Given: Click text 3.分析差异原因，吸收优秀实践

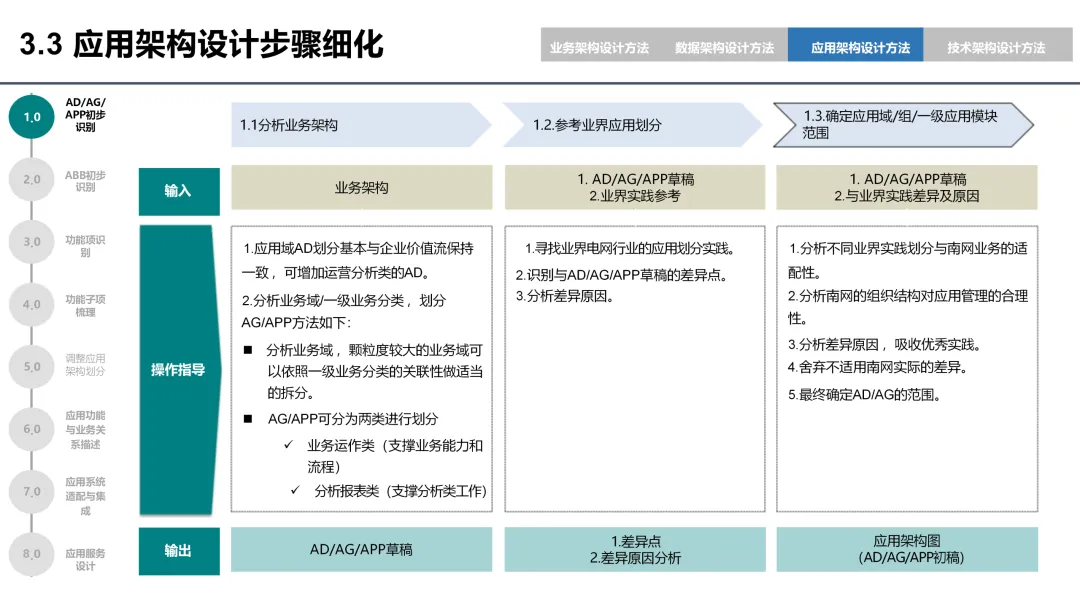Looking at the screenshot, I should [884, 344].
